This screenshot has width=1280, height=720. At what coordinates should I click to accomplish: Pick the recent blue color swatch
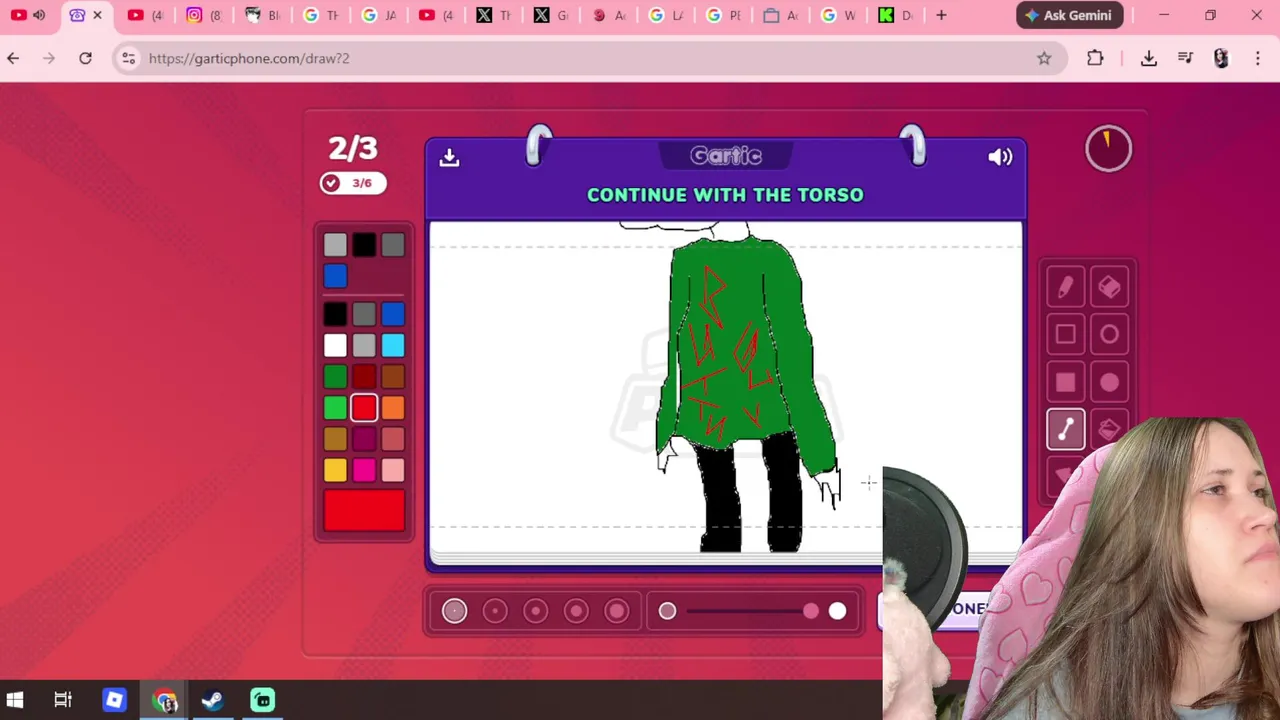pyautogui.click(x=335, y=275)
